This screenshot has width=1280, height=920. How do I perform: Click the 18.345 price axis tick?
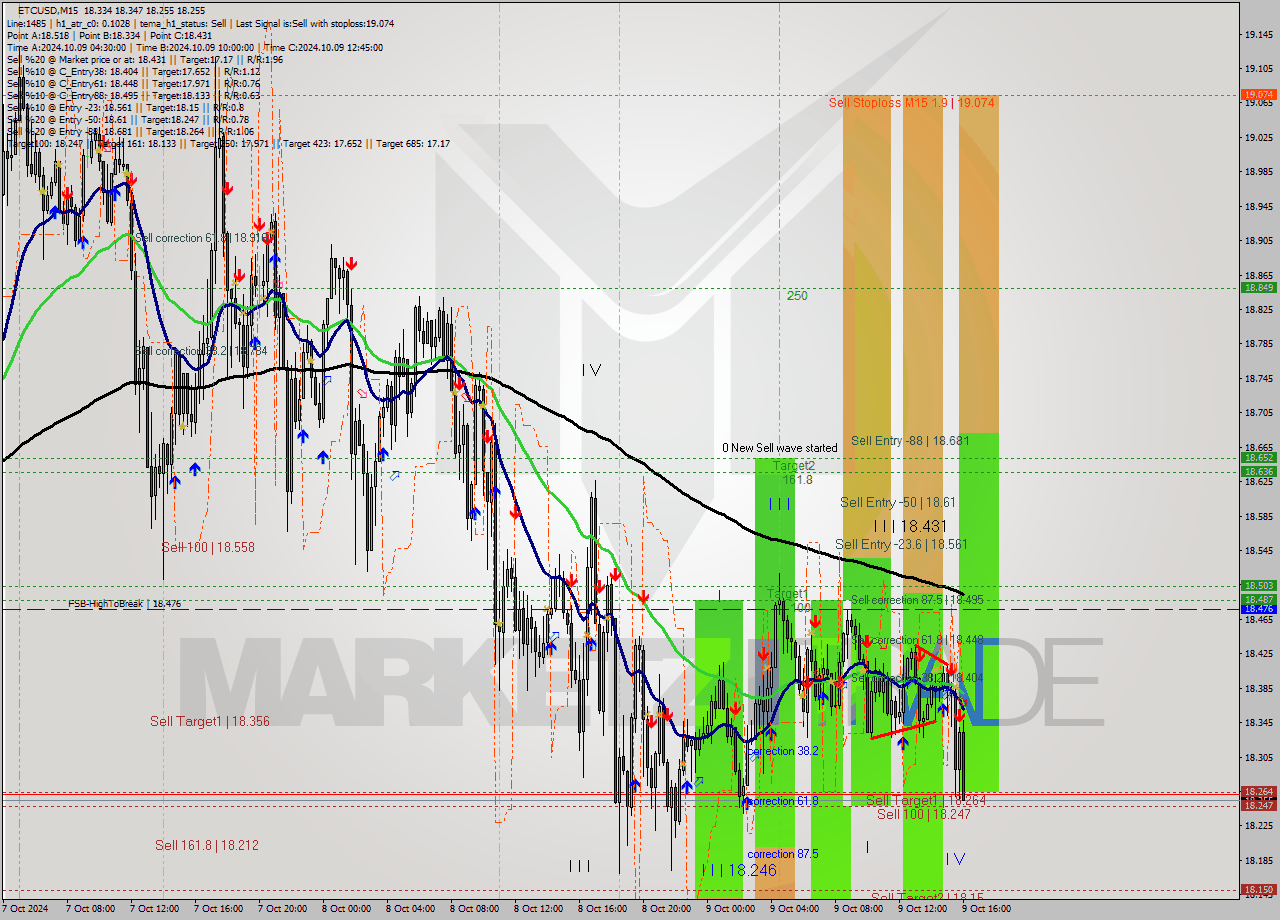[1258, 722]
